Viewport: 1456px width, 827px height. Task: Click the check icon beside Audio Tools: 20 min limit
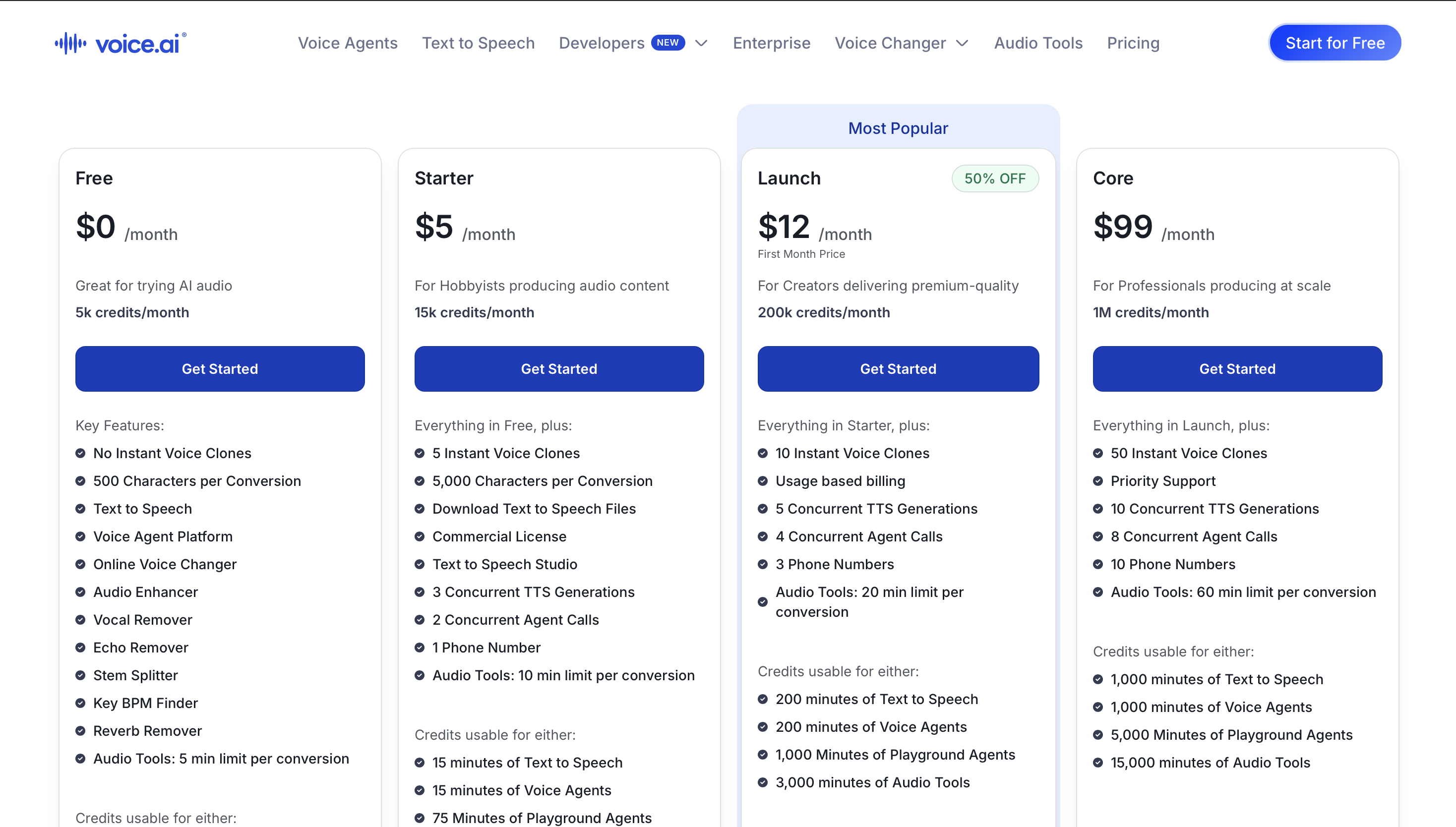tap(762, 602)
